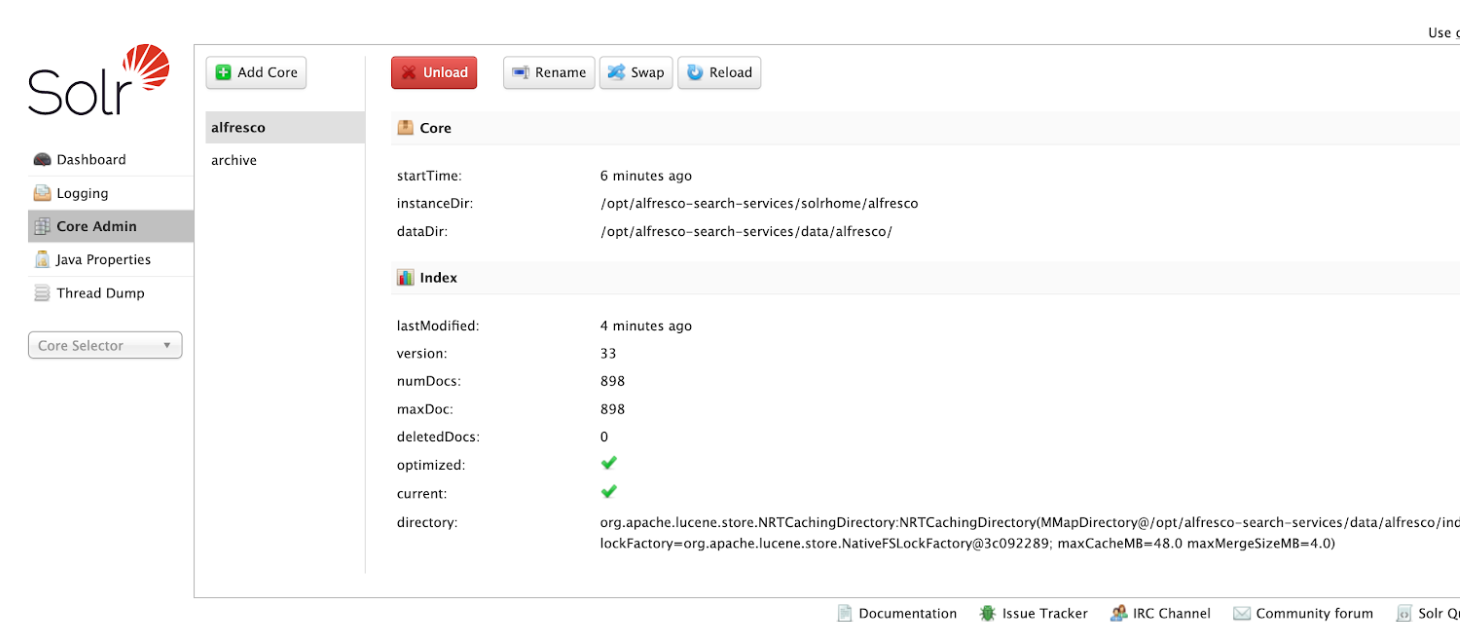This screenshot has width=1464, height=636.
Task: Click the Rename button
Action: pos(549,73)
